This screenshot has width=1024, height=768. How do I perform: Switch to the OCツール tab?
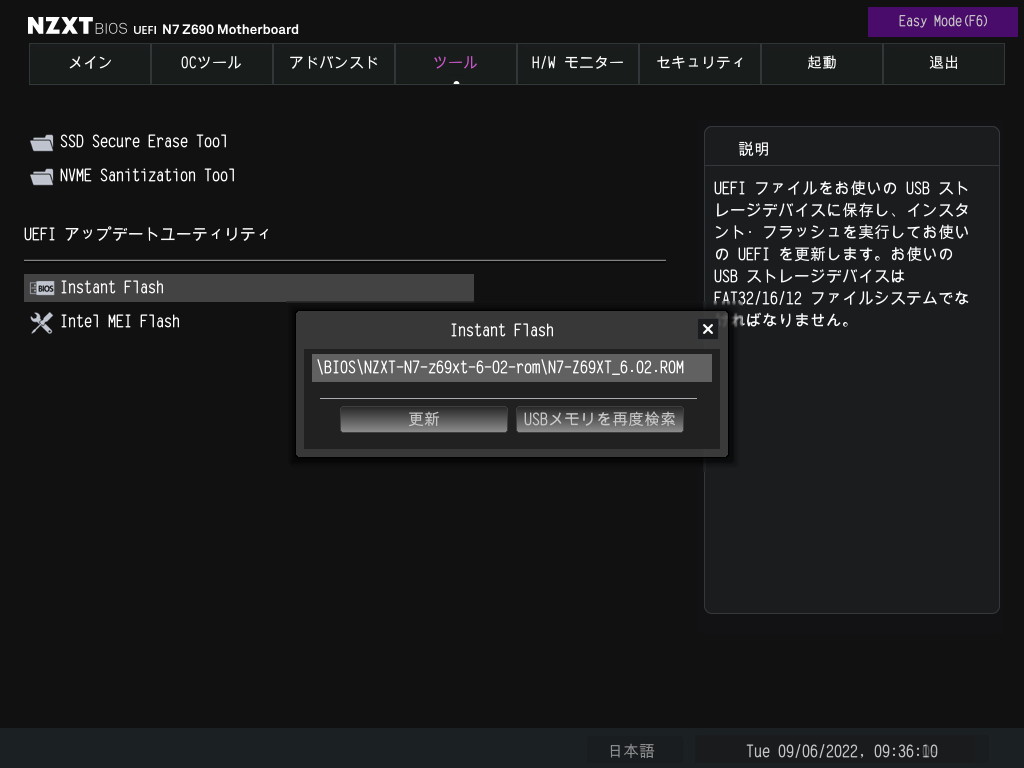coord(212,63)
